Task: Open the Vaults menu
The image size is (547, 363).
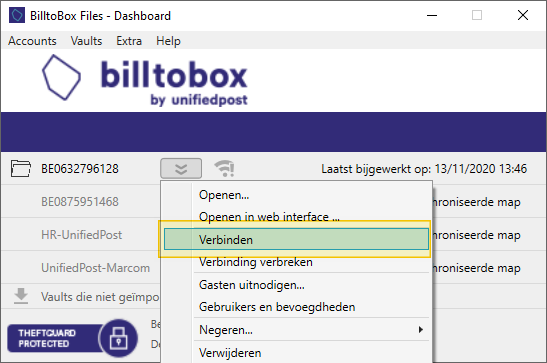Action: pos(86,41)
